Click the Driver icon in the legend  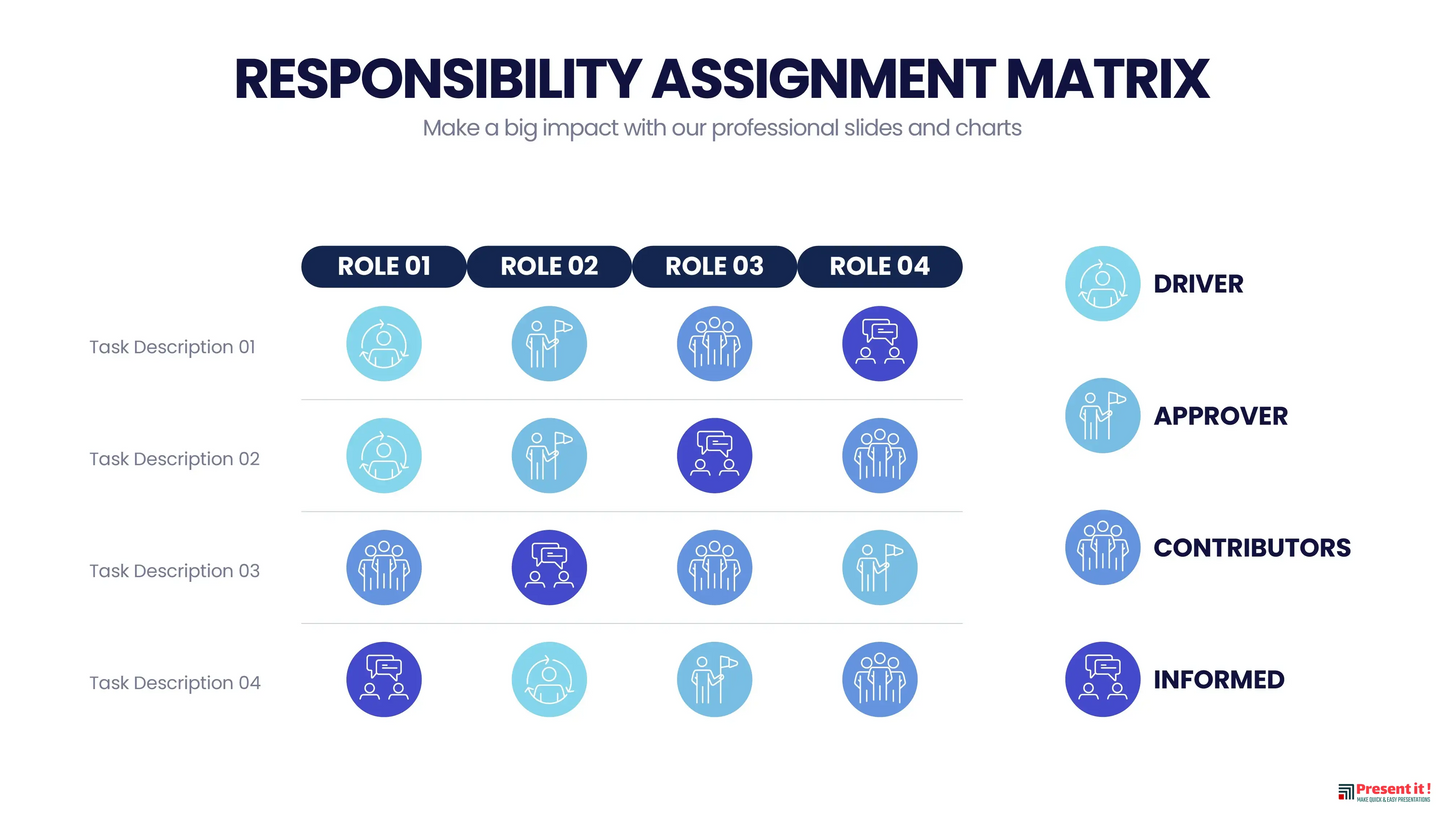pyautogui.click(x=1102, y=284)
